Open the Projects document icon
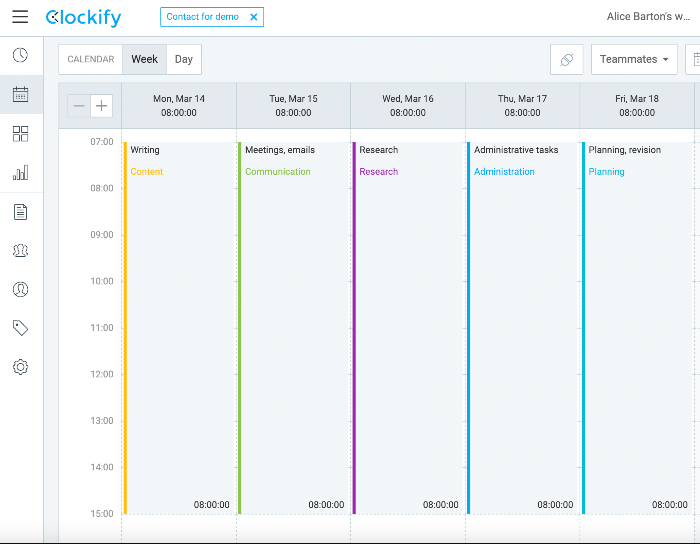700x544 pixels. point(20,212)
